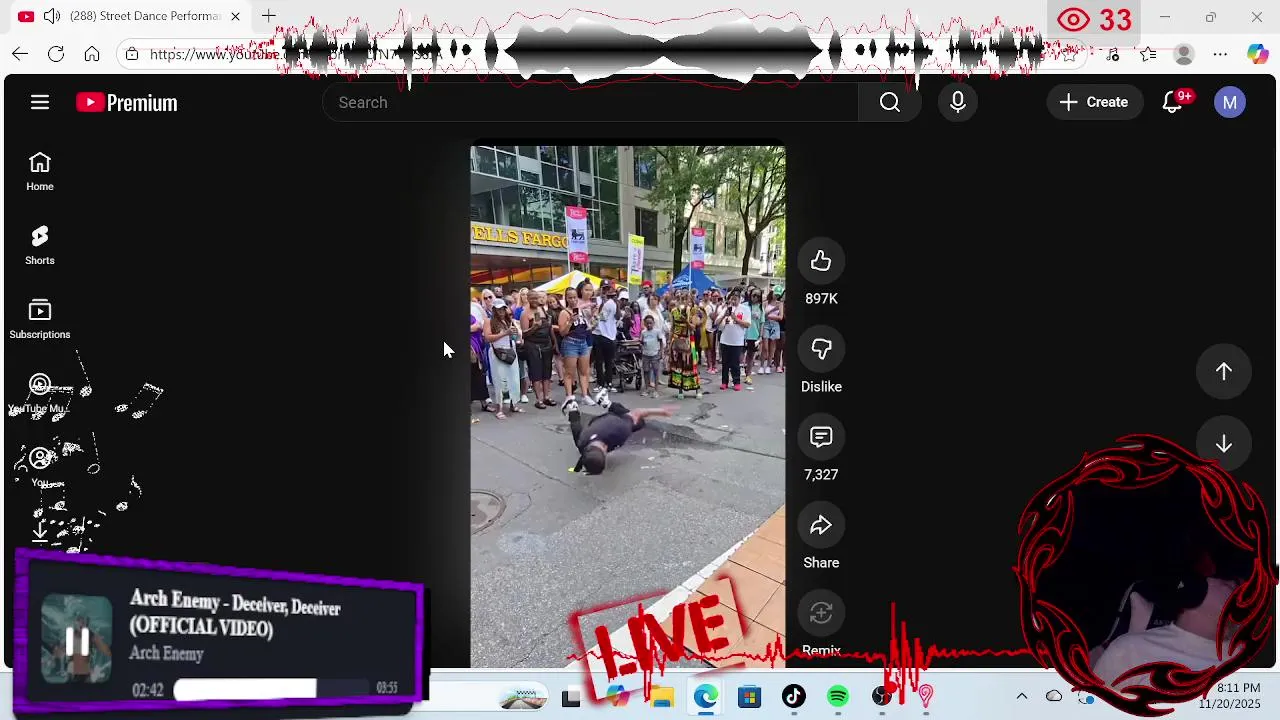Open the account avatar M menu
Image resolution: width=1280 pixels, height=720 pixels.
1230,102
